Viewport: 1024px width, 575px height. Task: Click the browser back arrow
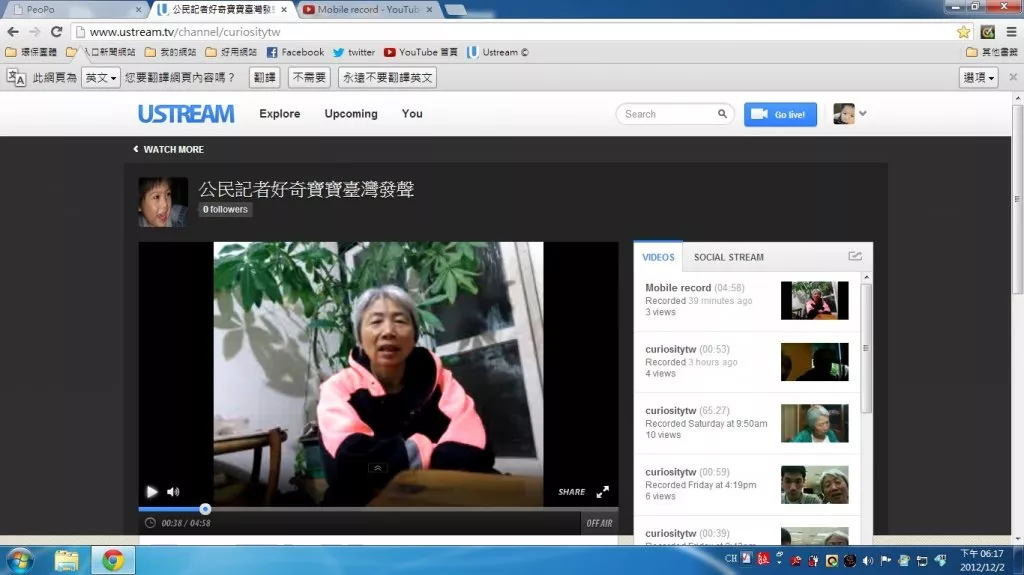tap(13, 31)
